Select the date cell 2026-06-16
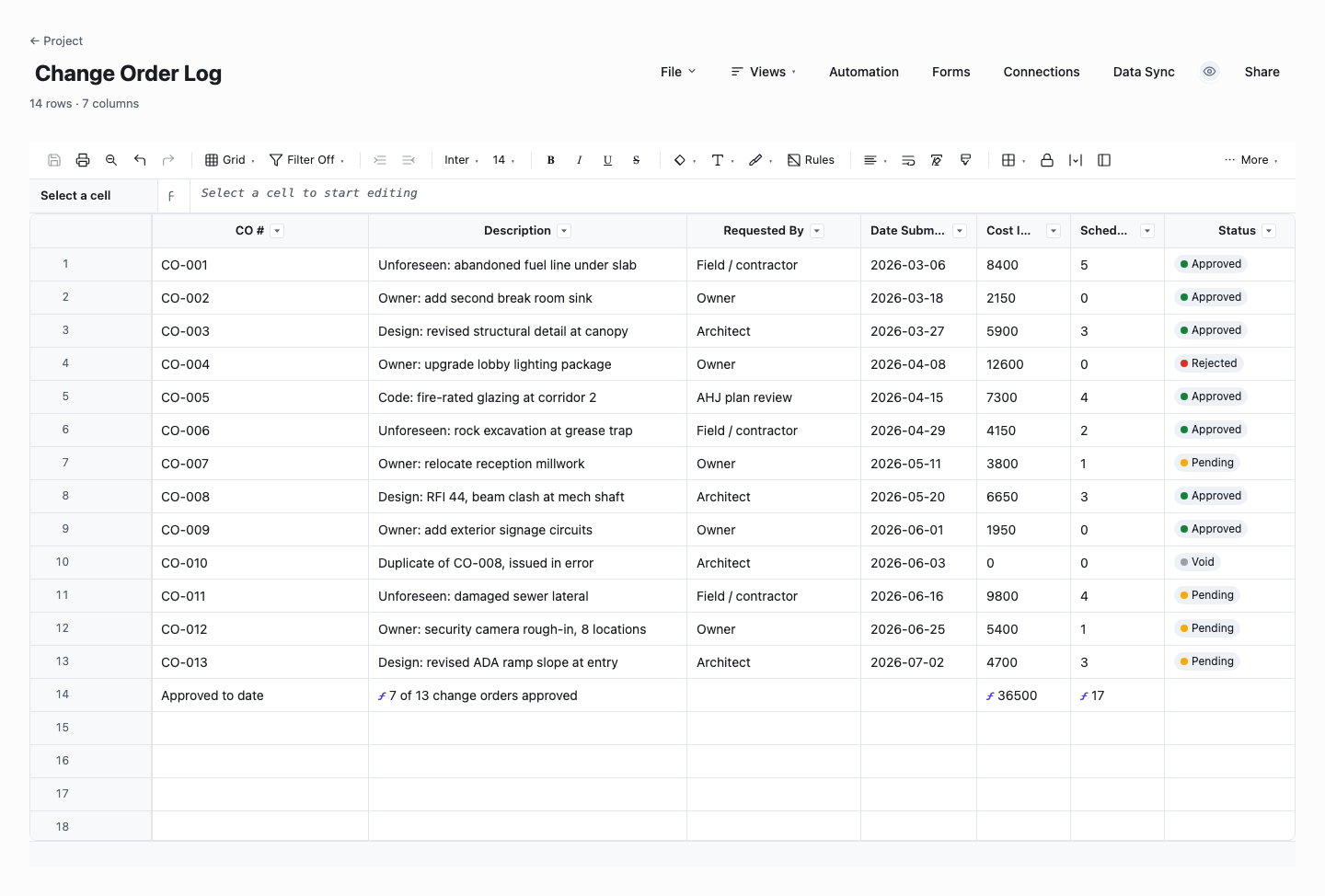 [918, 596]
